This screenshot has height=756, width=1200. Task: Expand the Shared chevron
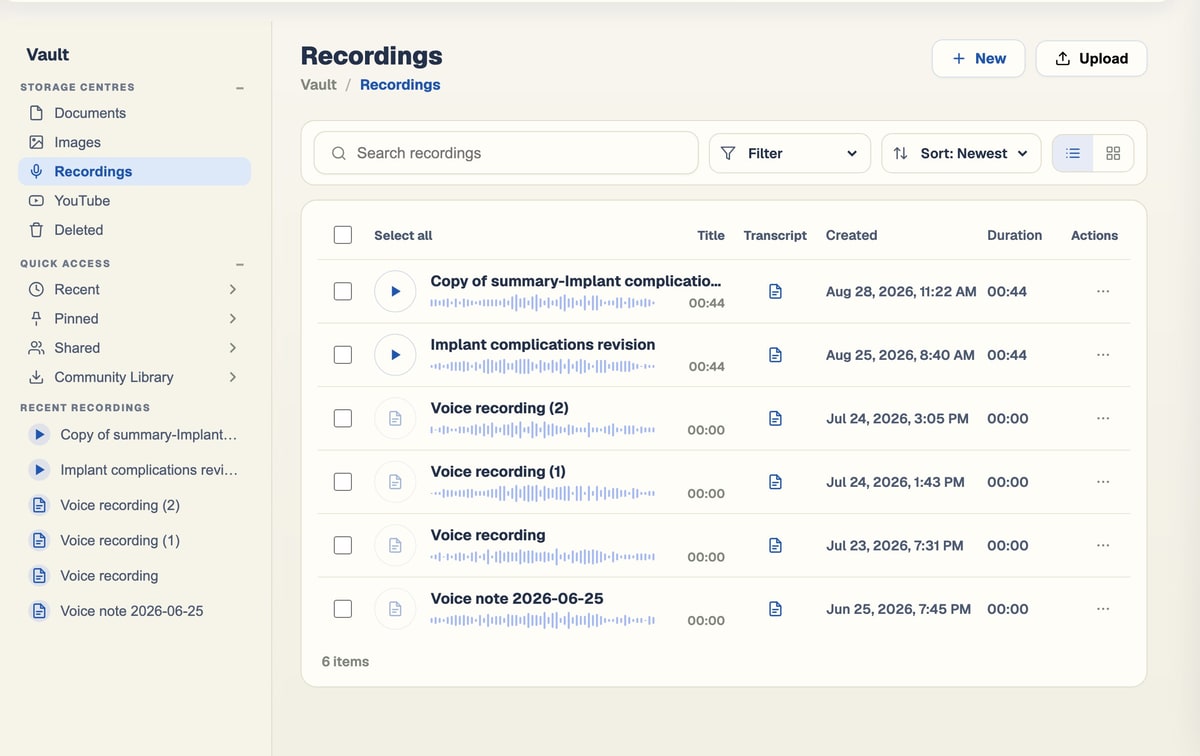coord(232,348)
